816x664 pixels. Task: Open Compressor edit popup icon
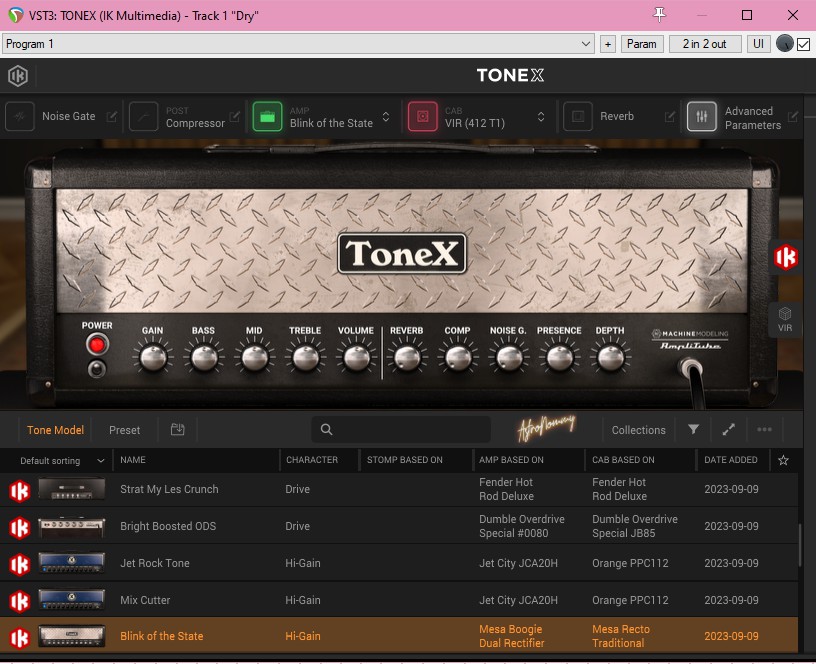click(235, 117)
